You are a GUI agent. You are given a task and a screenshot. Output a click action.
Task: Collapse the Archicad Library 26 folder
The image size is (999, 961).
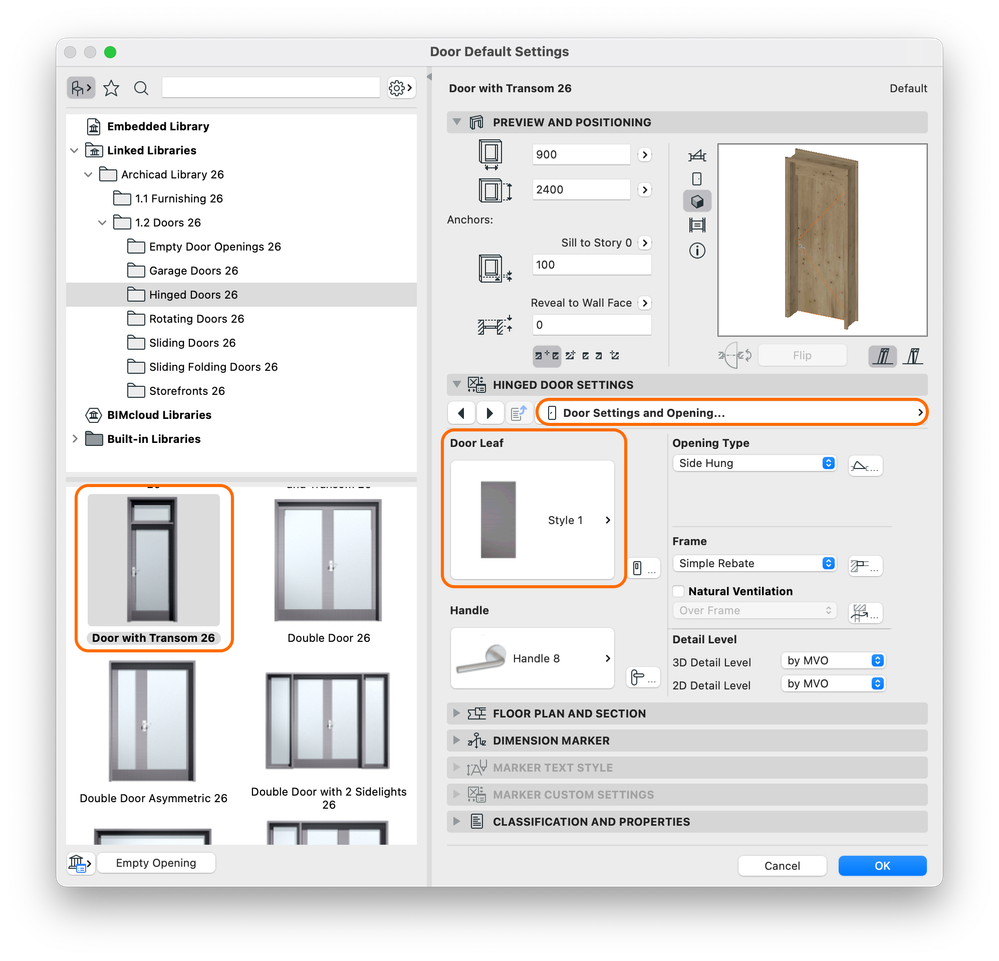pos(89,175)
